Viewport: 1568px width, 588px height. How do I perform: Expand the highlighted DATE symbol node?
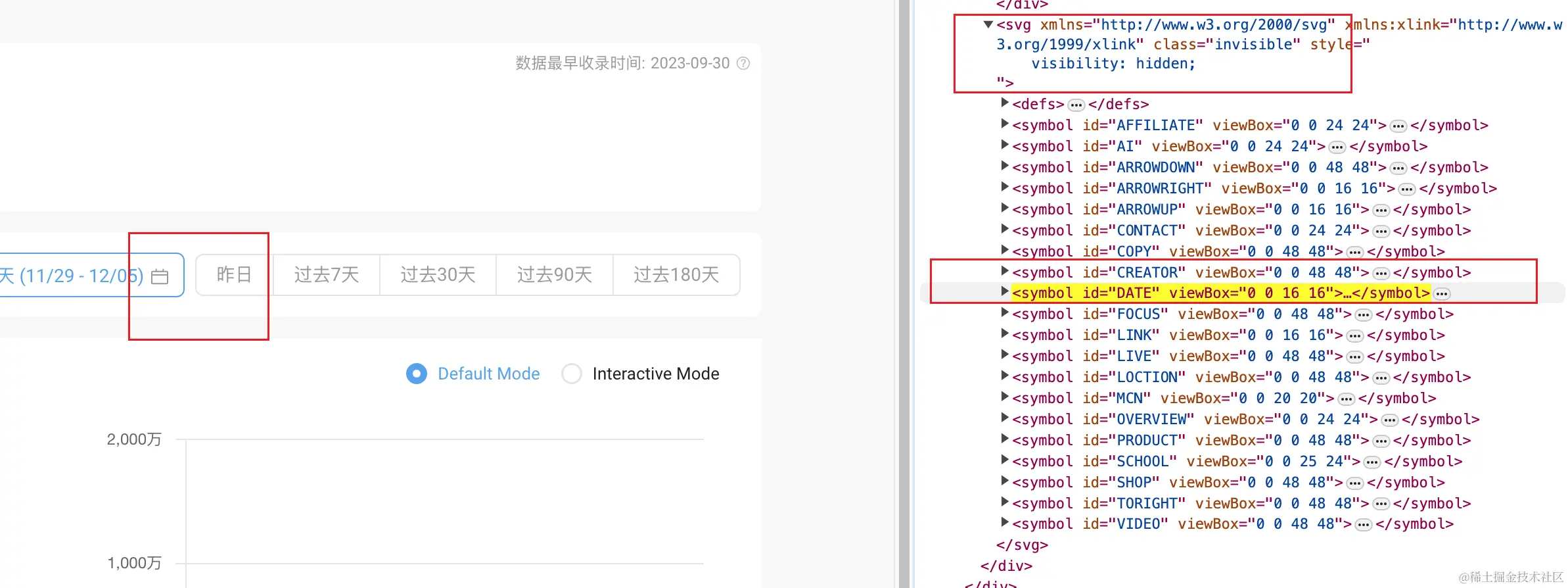[x=1004, y=291]
